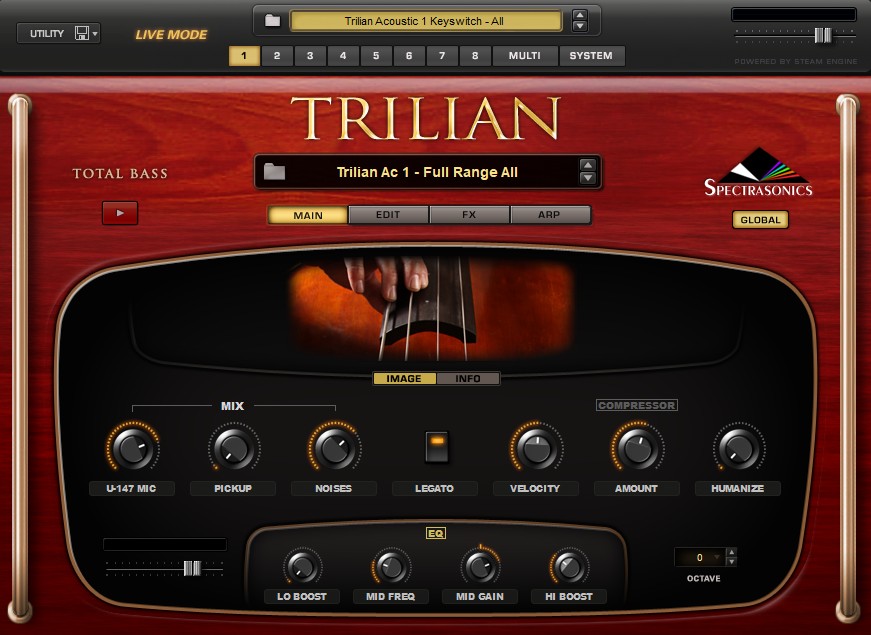Image resolution: width=871 pixels, height=635 pixels.
Task: Select part 8 button
Action: point(475,56)
